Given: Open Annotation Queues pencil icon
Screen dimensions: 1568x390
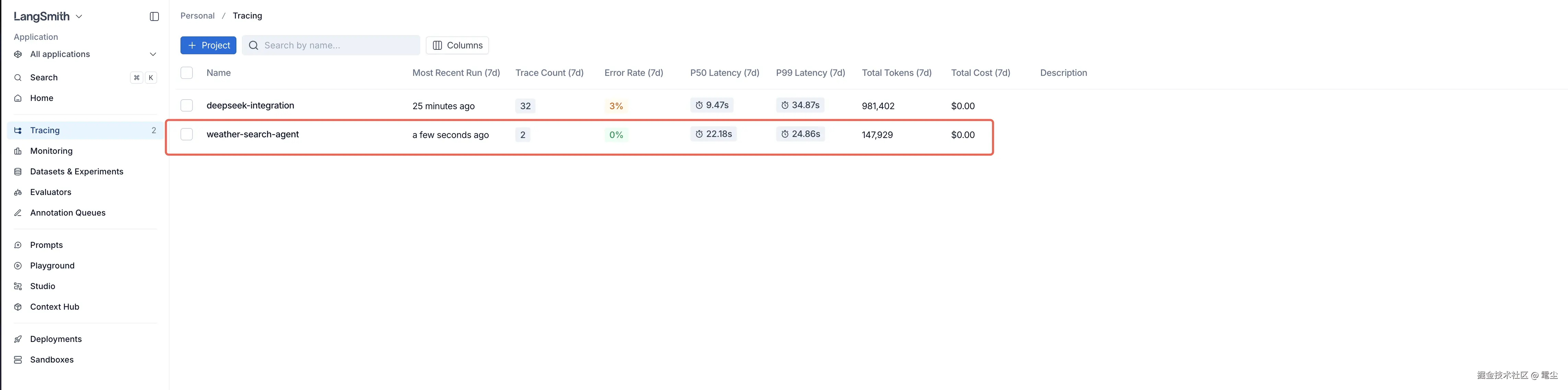Looking at the screenshot, I should pyautogui.click(x=18, y=213).
